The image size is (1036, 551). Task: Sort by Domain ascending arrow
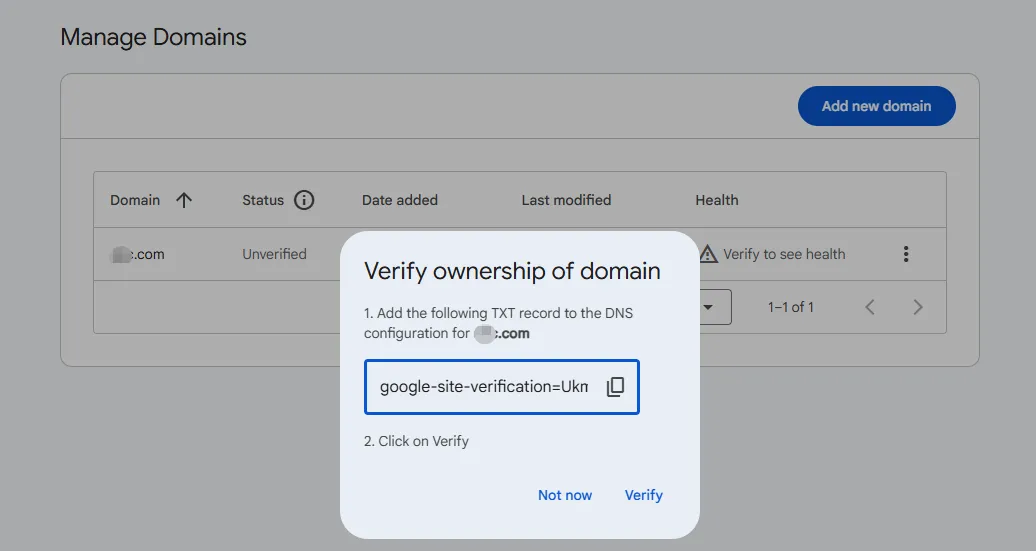pyautogui.click(x=184, y=200)
